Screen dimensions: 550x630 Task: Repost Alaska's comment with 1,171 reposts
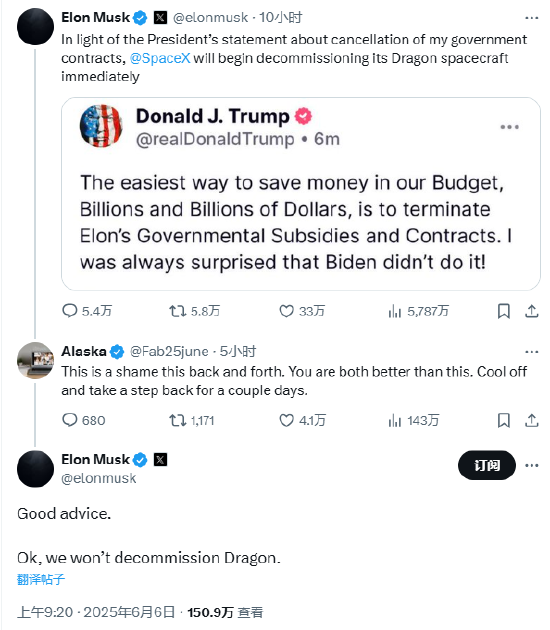click(x=177, y=420)
